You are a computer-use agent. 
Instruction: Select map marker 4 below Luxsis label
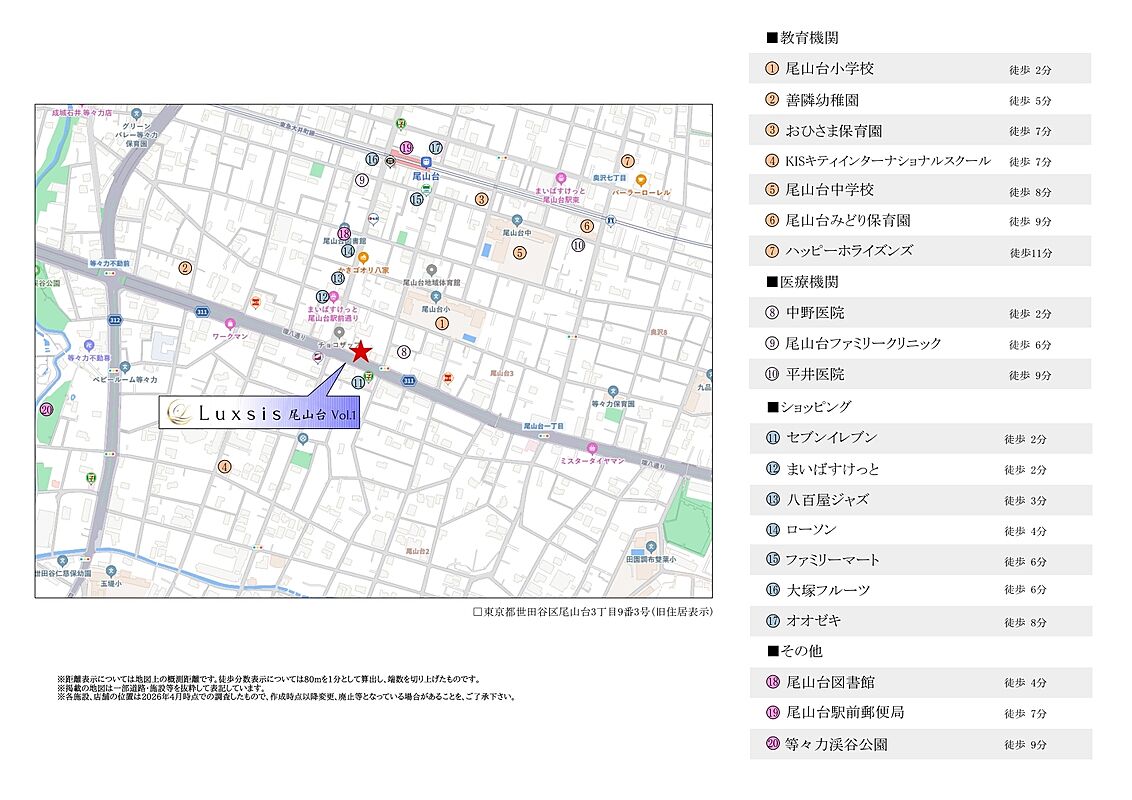(x=225, y=466)
